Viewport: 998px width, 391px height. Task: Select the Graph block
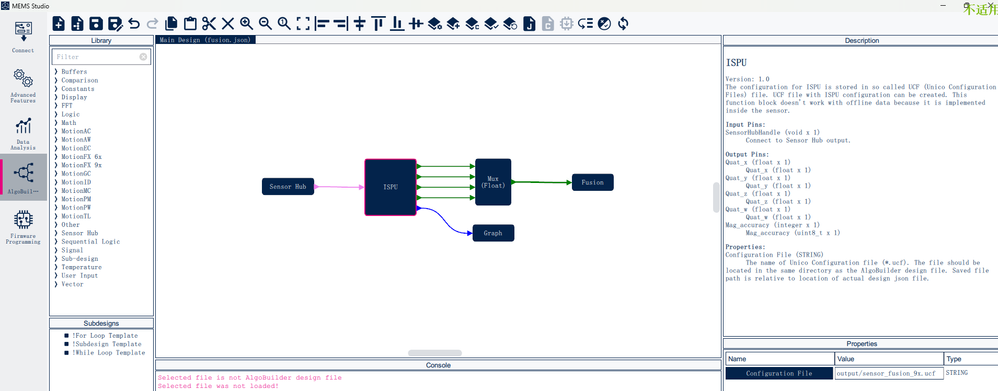(x=493, y=233)
